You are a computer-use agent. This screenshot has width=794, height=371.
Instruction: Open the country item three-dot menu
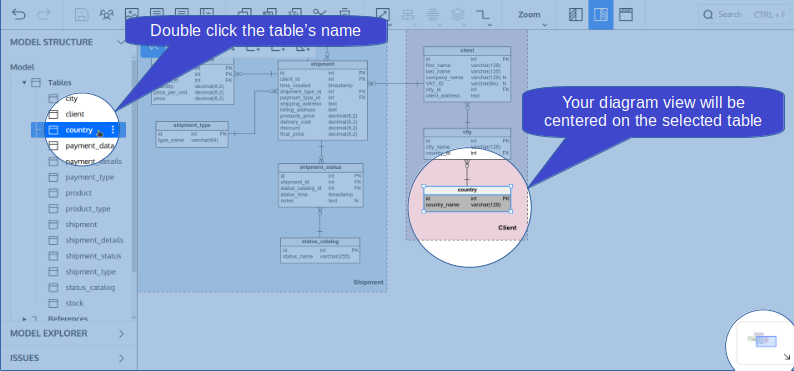pyautogui.click(x=112, y=130)
